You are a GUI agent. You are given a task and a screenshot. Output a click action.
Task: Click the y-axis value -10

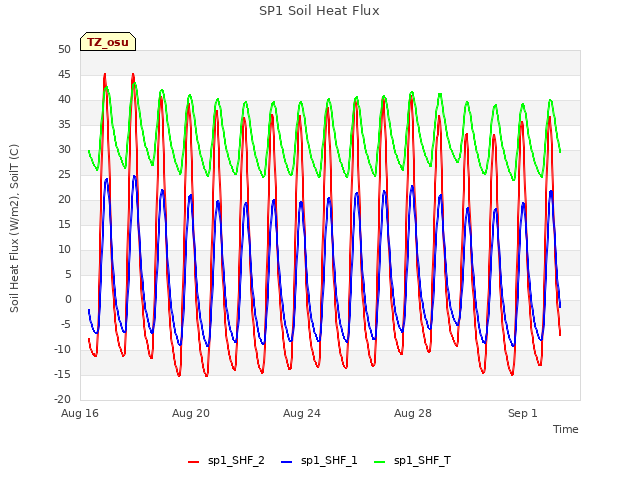click(x=62, y=349)
